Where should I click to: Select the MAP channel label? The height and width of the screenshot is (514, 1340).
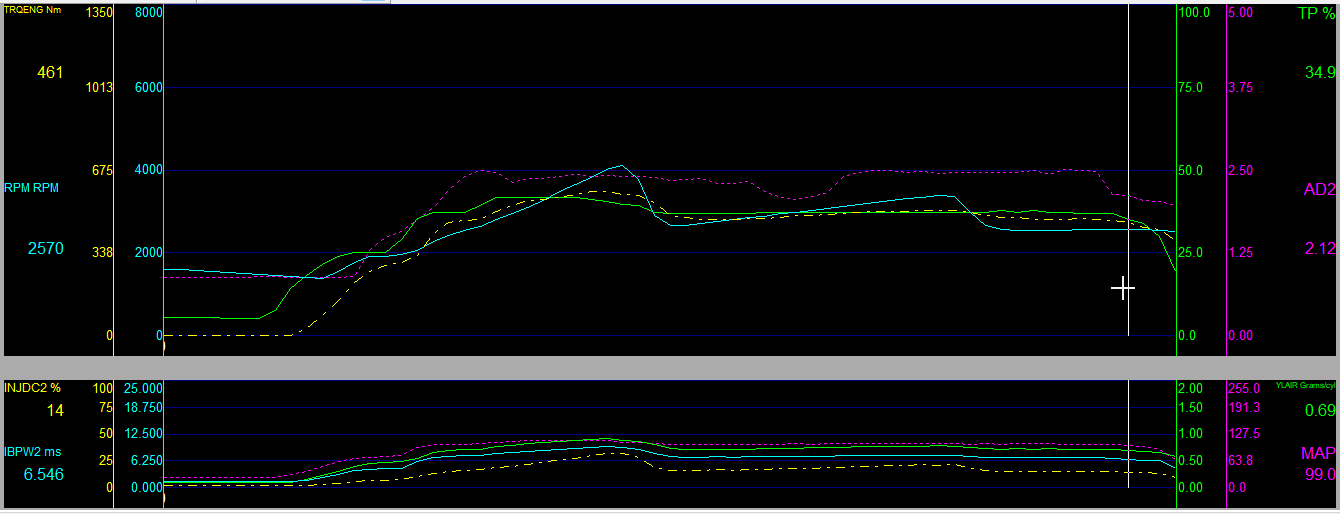pos(1318,453)
